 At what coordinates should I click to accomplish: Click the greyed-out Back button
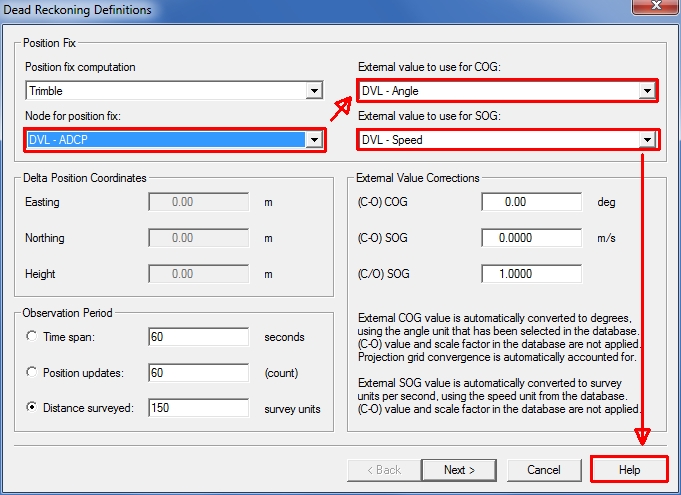pos(384,470)
